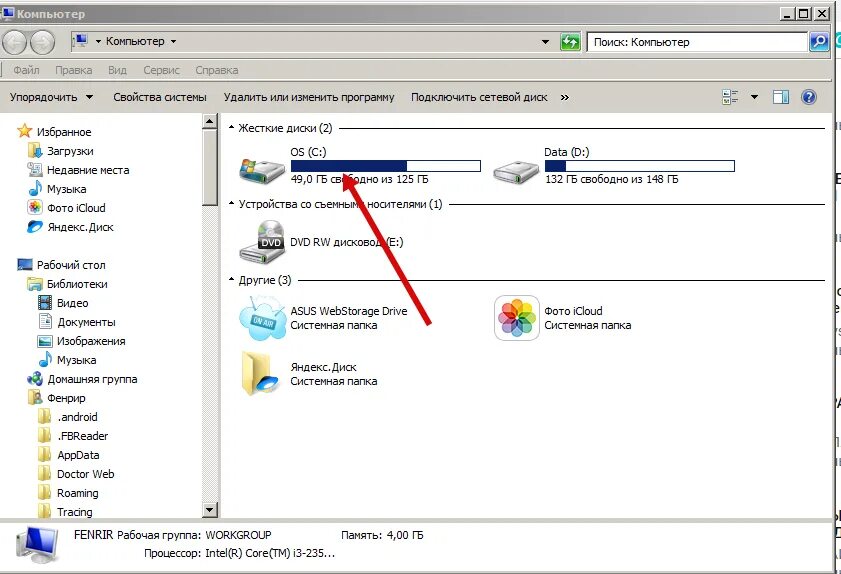Expand the root arrow before Компьютер
Image resolution: width=841 pixels, height=574 pixels.
(98, 41)
